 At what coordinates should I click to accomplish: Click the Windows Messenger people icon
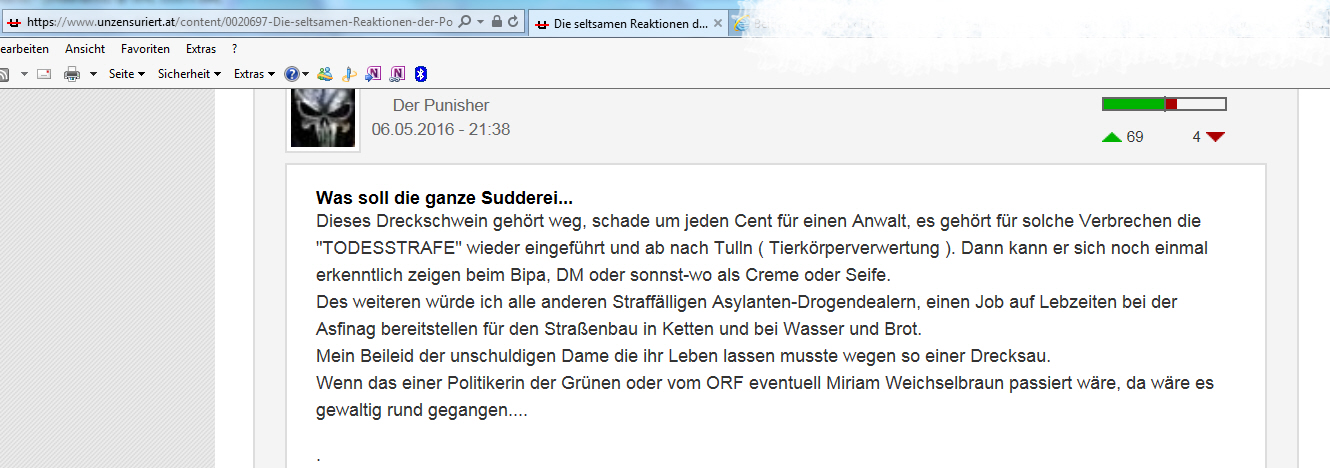coord(325,74)
